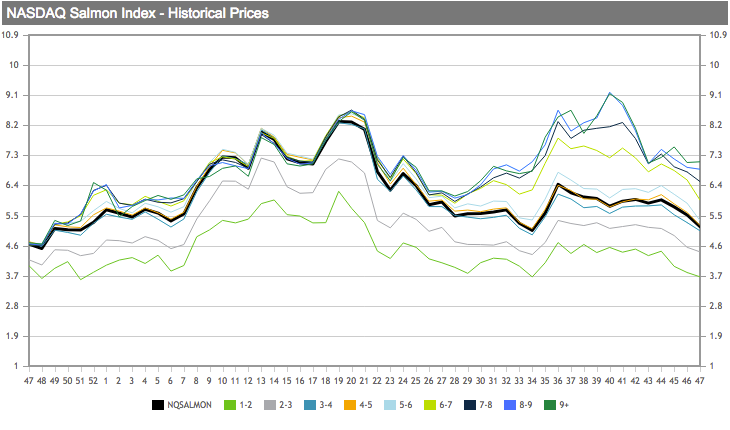The width and height of the screenshot is (730, 430).
Task: Click week 28 on the x-axis
Action: 454,381
